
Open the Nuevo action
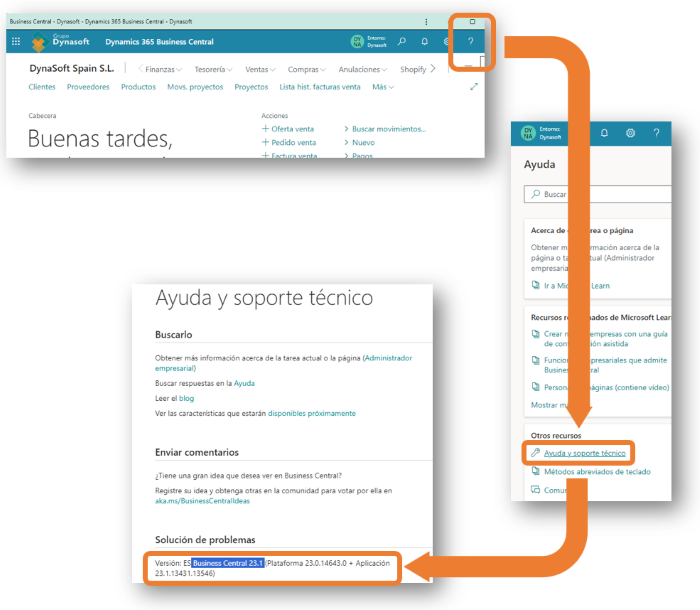363,142
